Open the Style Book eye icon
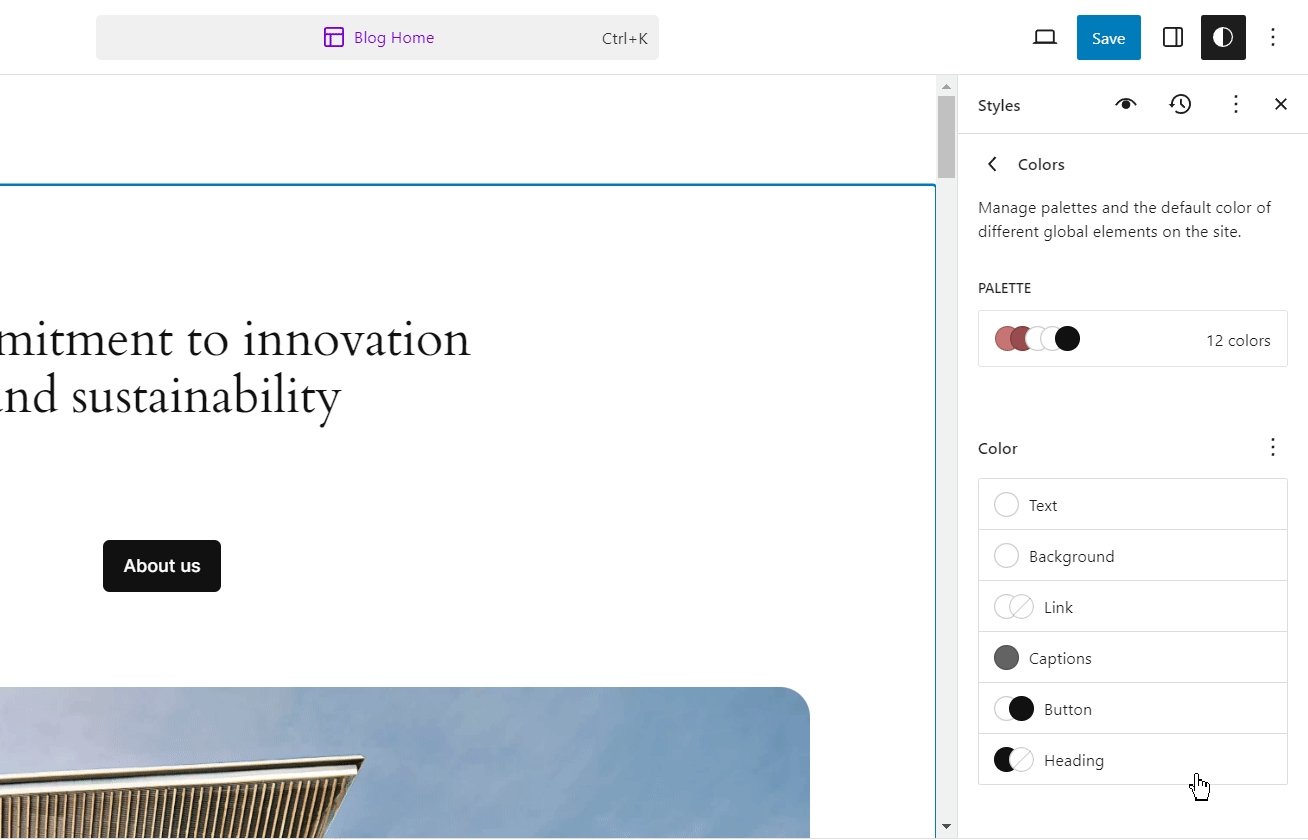 [1126, 104]
